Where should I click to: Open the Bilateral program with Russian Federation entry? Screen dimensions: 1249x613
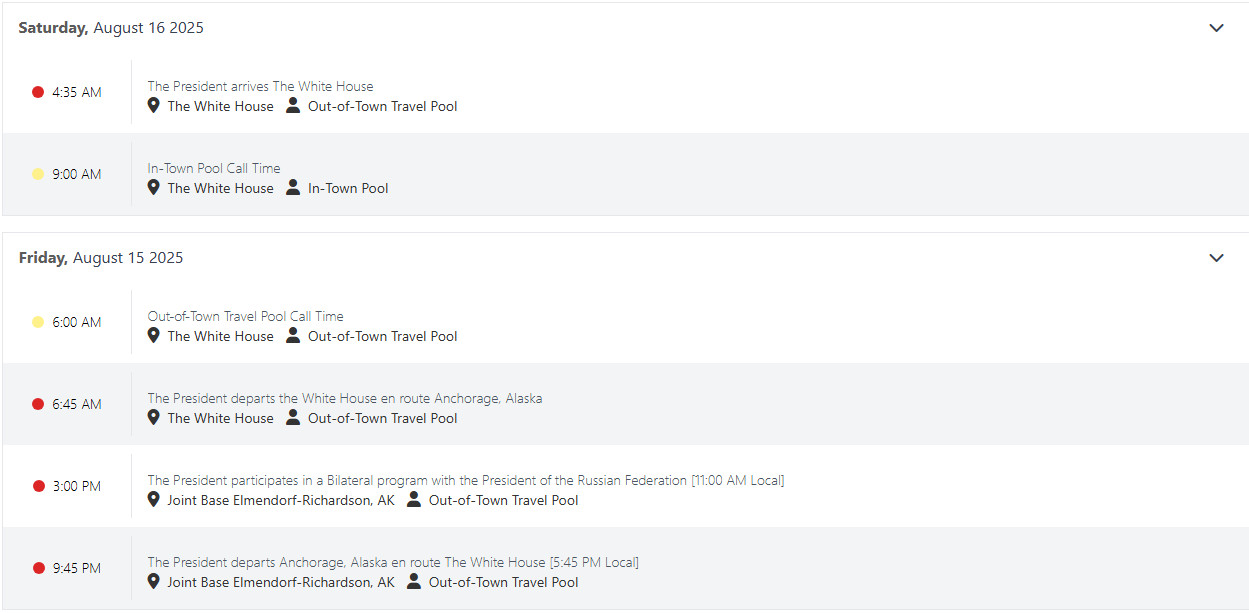pyautogui.click(x=465, y=480)
